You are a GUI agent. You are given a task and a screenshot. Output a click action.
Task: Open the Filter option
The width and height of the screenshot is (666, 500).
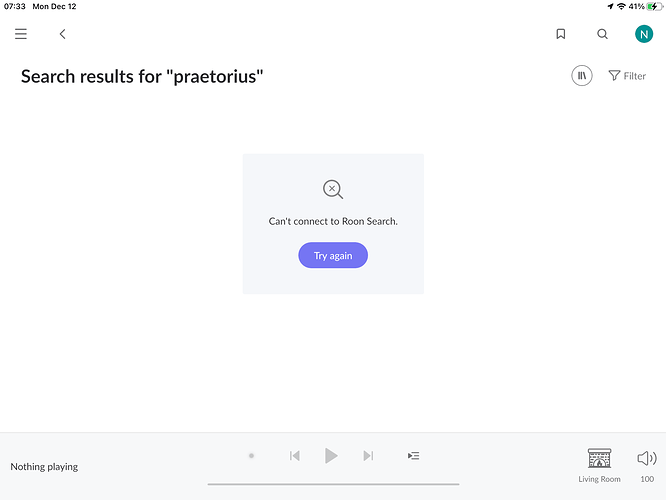coord(627,76)
